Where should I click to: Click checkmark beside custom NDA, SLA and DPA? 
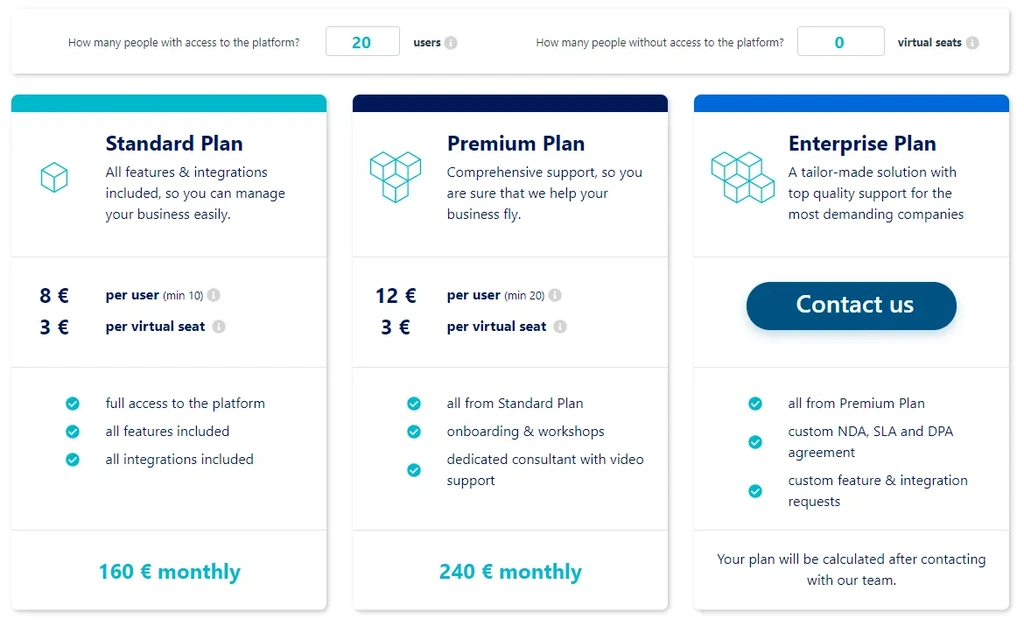coord(755,442)
